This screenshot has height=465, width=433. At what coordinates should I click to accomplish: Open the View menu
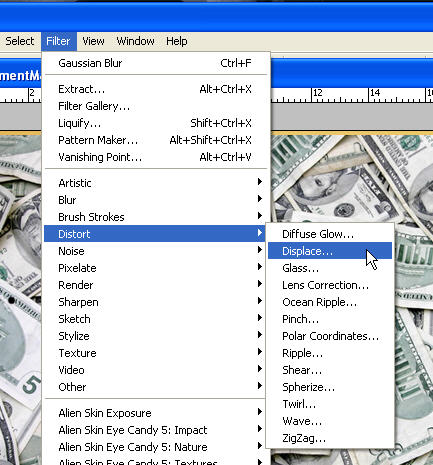[93, 41]
